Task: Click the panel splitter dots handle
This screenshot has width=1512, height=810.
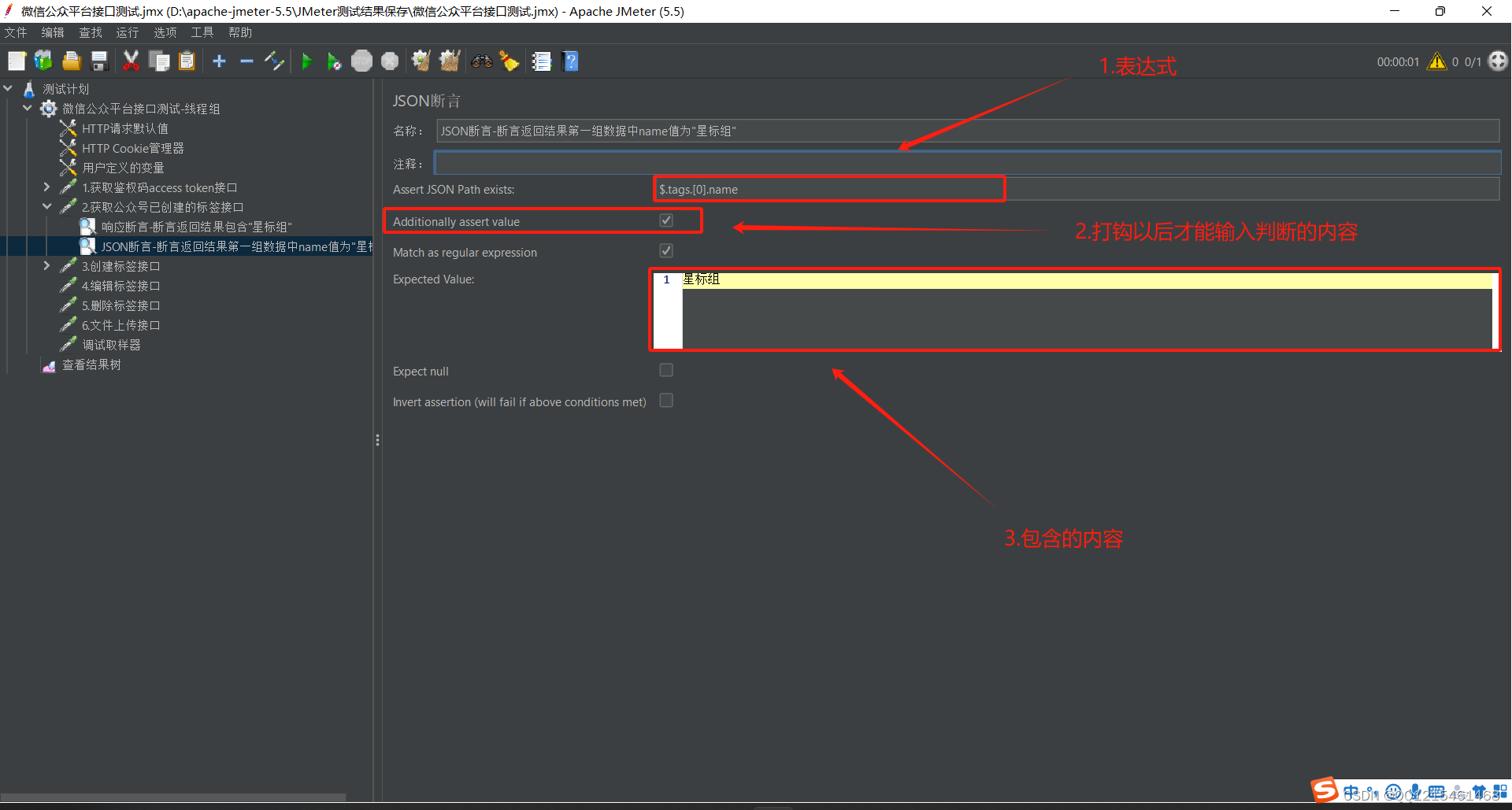Action: point(378,440)
